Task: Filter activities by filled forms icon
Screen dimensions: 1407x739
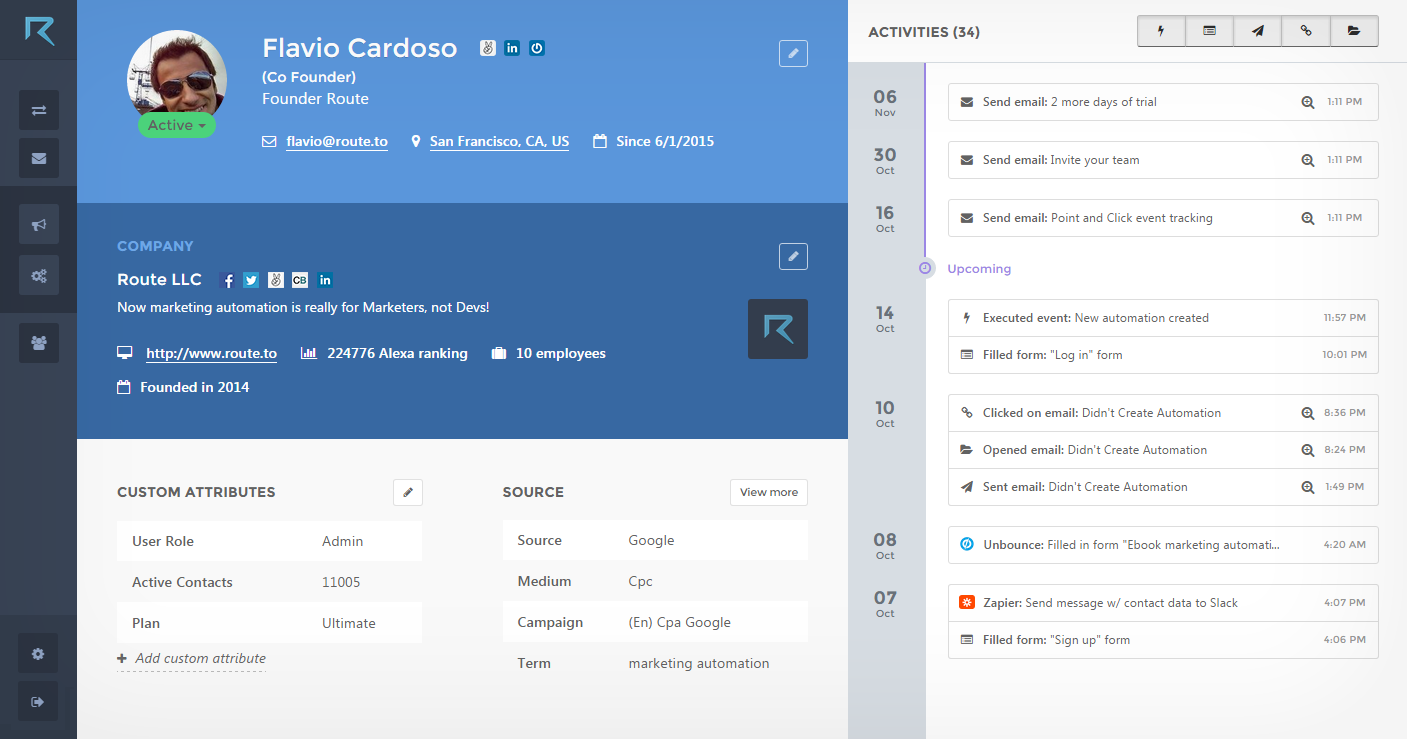Action: [x=1210, y=31]
